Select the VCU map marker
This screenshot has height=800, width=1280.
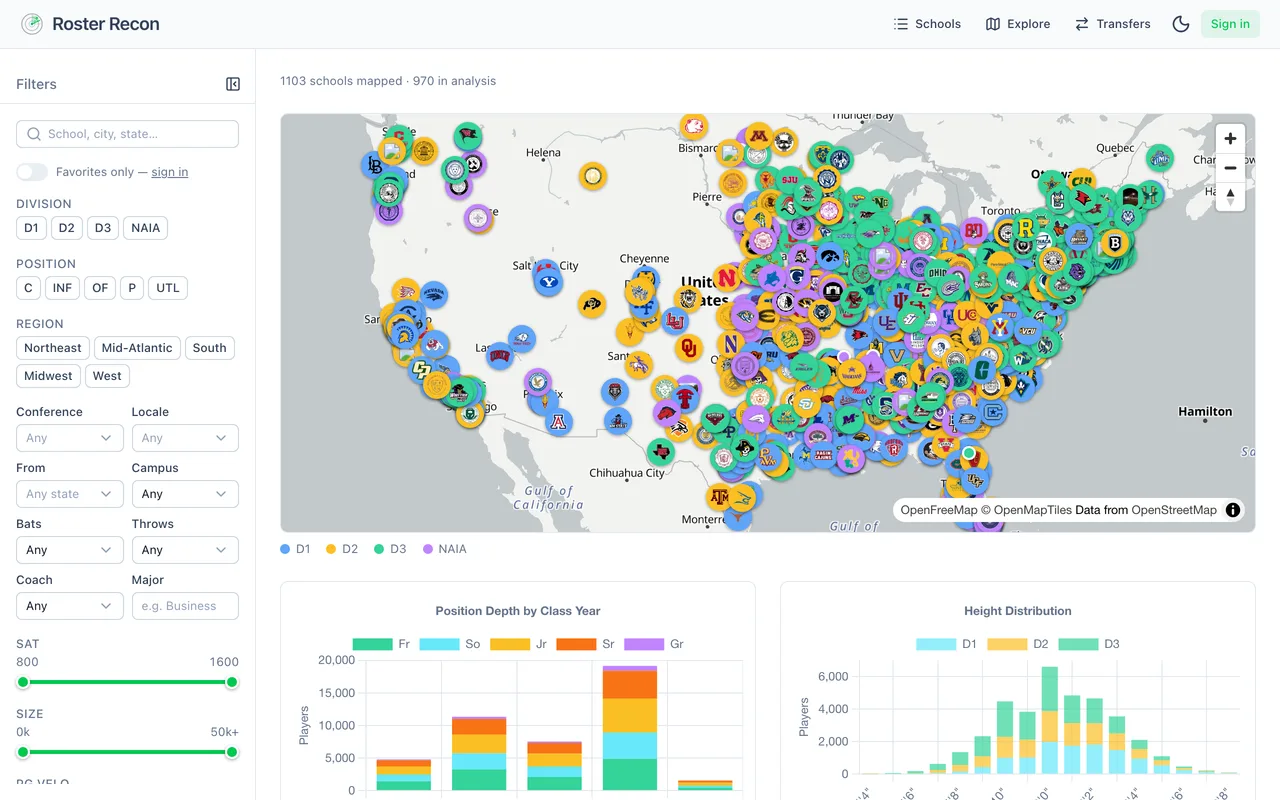pos(1027,330)
